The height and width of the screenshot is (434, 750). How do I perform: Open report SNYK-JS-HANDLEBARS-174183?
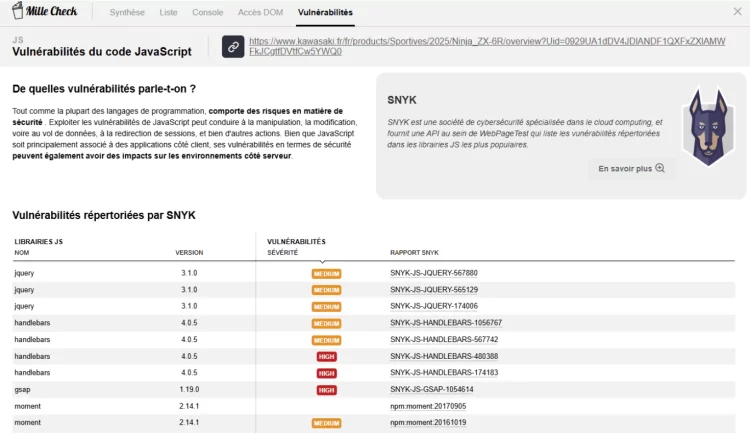[444, 373]
